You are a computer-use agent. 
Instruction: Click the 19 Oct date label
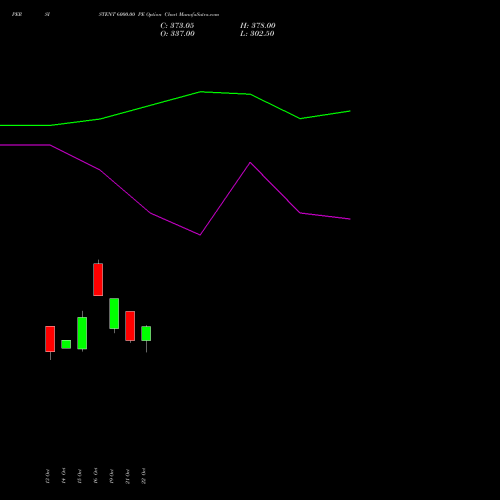112,476
